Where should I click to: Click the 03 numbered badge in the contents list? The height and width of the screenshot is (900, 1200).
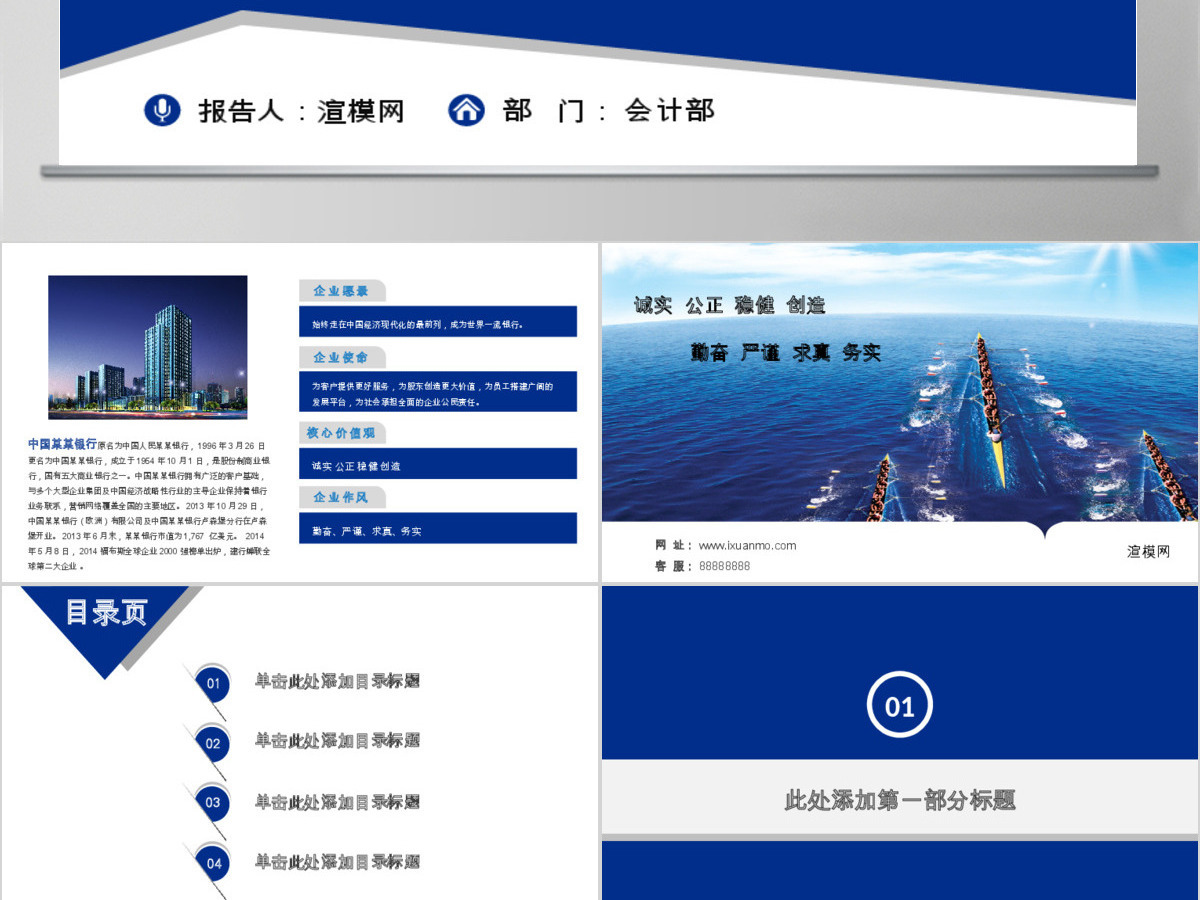pyautogui.click(x=213, y=802)
